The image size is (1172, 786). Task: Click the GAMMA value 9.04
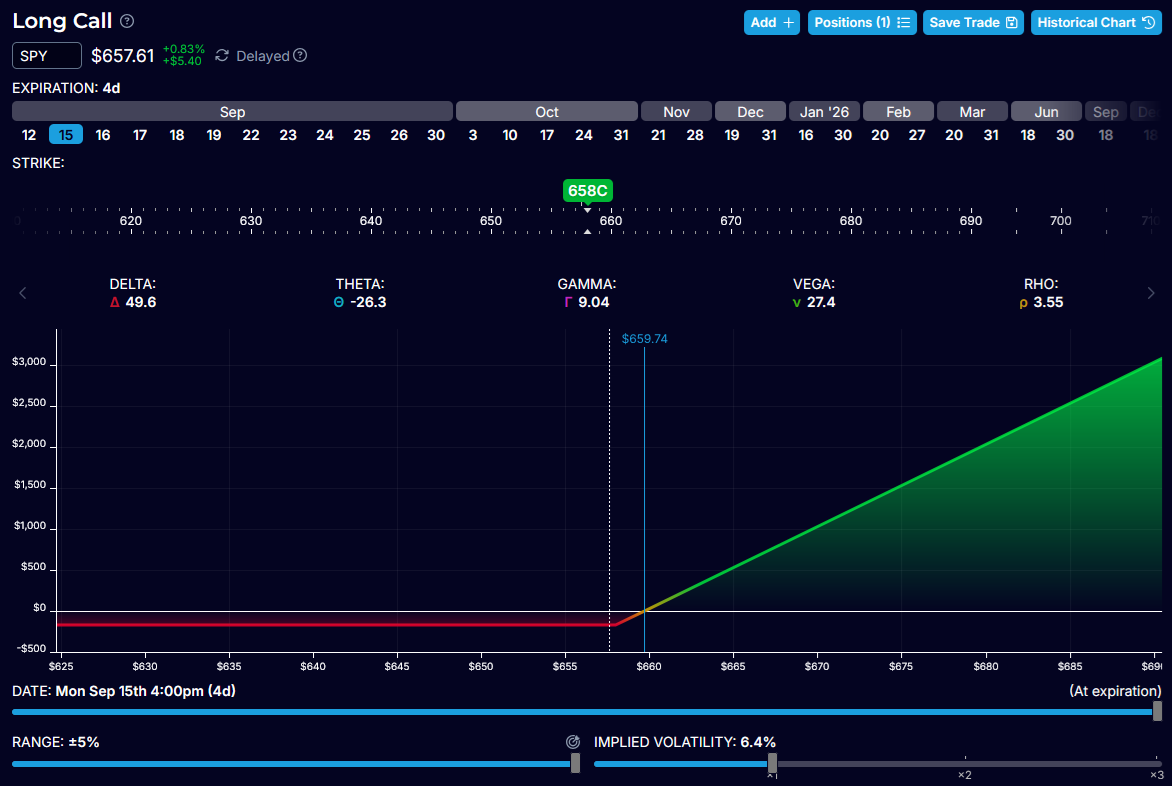click(593, 303)
